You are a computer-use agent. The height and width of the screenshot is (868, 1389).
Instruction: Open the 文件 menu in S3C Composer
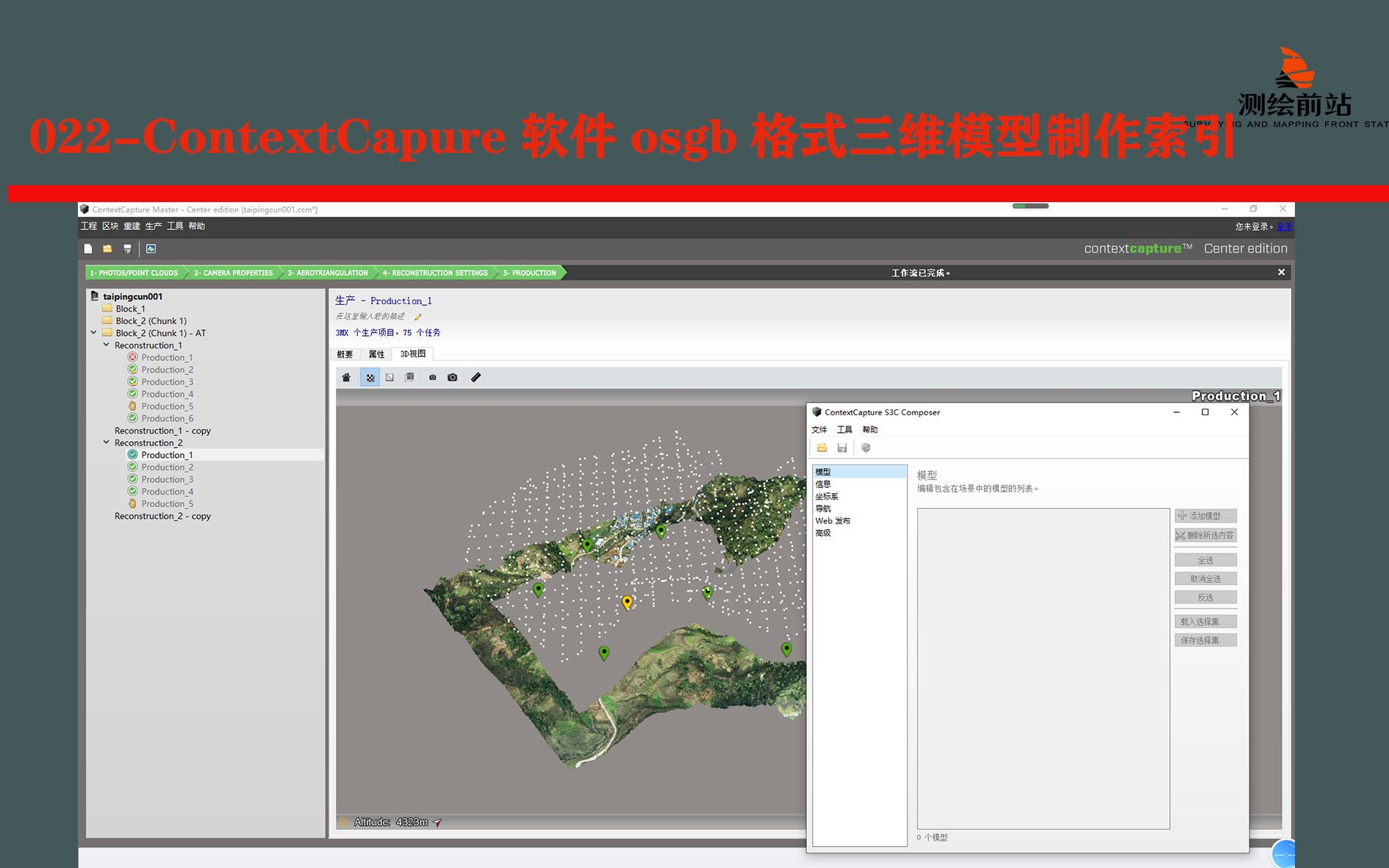(x=819, y=430)
